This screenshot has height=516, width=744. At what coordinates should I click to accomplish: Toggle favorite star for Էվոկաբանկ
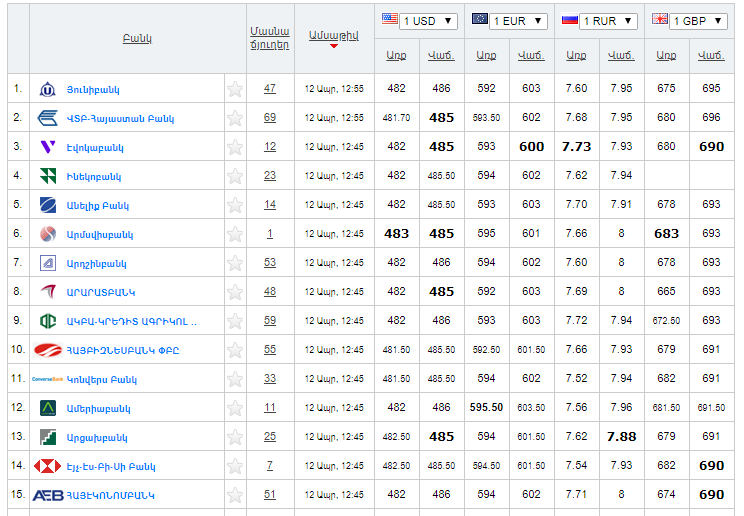[235, 147]
